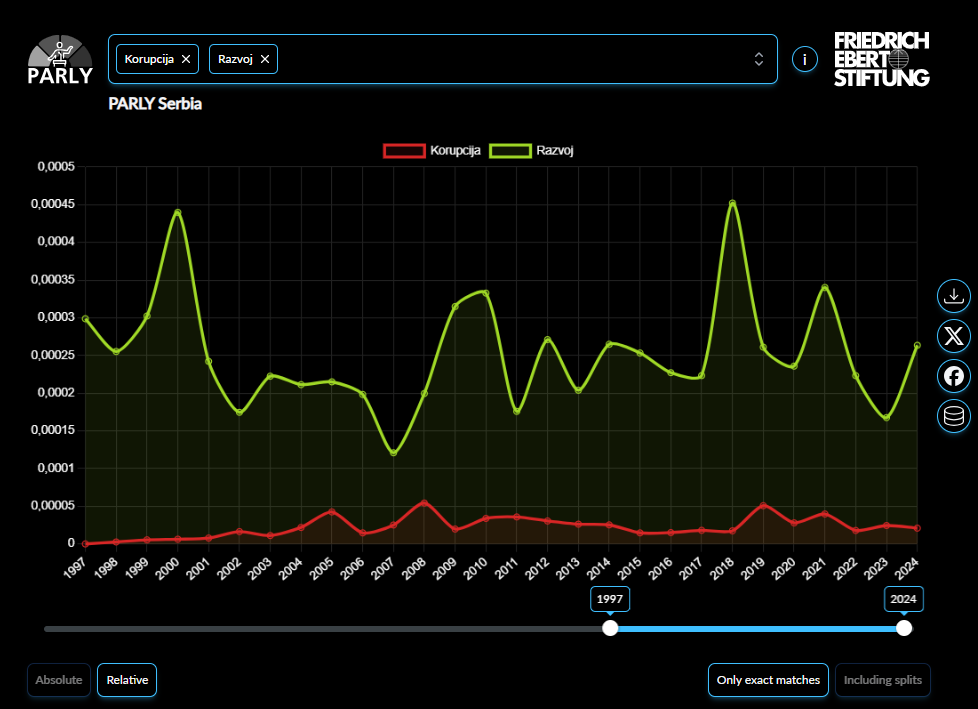Open the info icon button
The width and height of the screenshot is (978, 709).
(x=804, y=59)
